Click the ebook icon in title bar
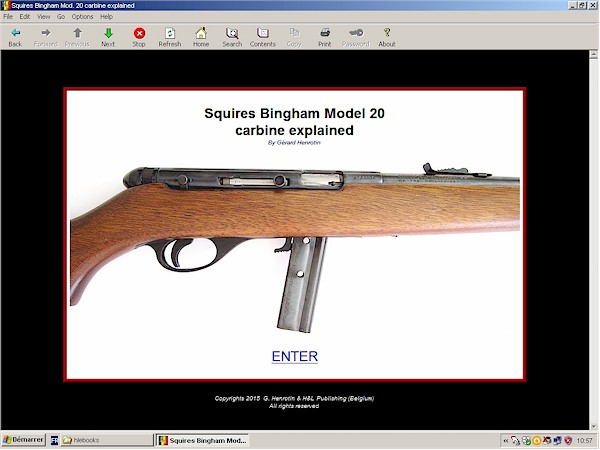This screenshot has width=600, height=450. coord(6,5)
